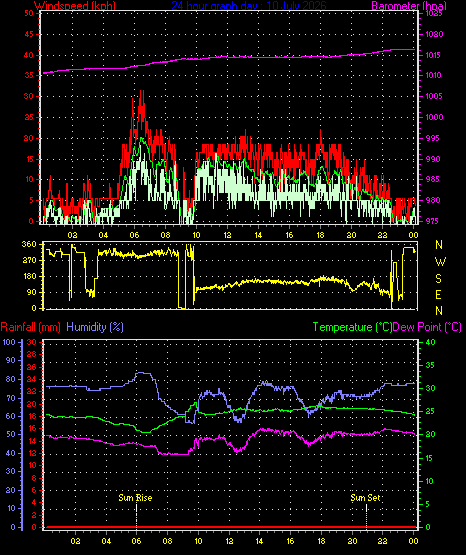The image size is (466, 555).
Task: Click 100 on the humidity axis
Action: point(9,342)
